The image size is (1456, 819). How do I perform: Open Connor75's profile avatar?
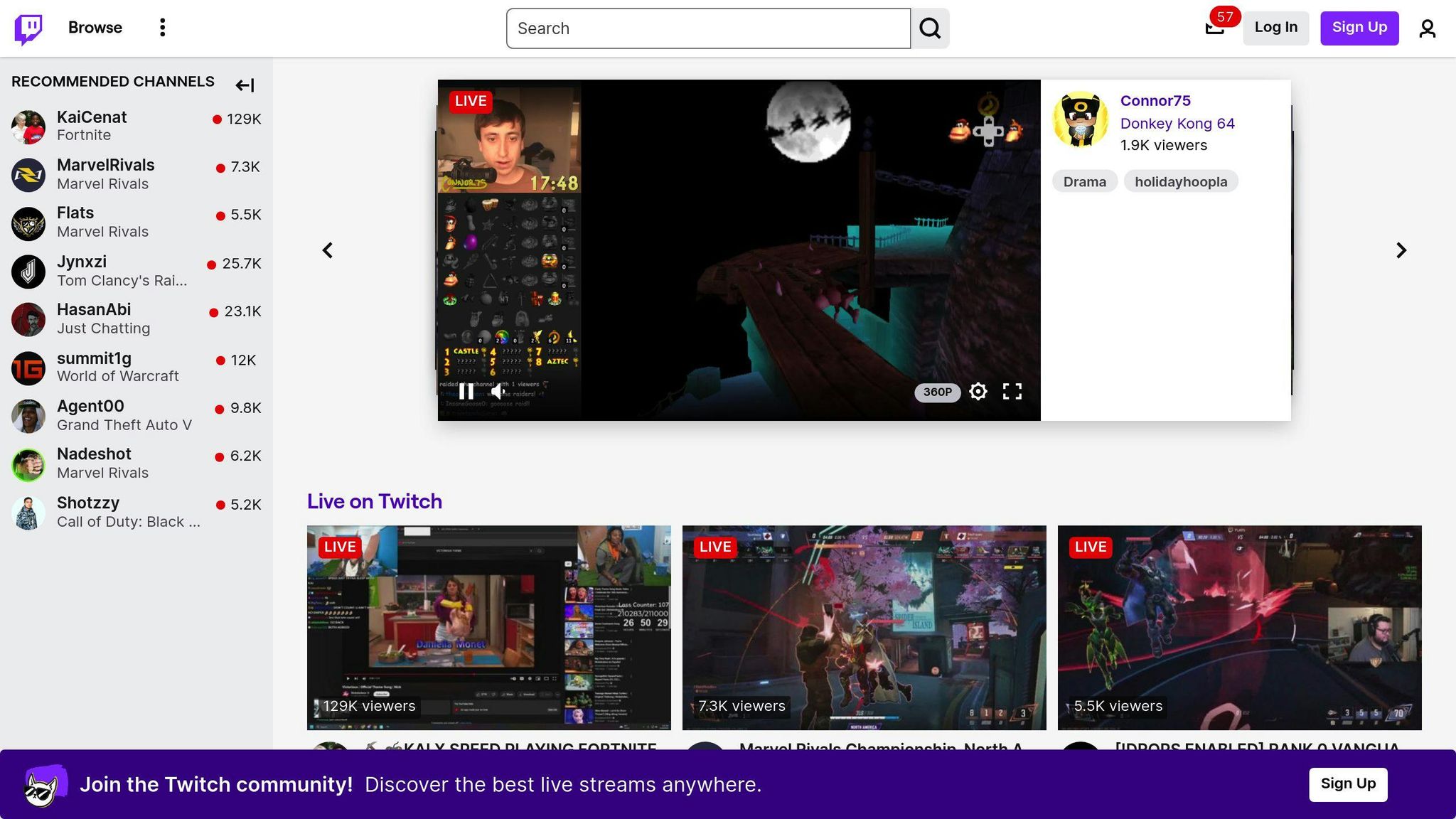click(x=1080, y=119)
